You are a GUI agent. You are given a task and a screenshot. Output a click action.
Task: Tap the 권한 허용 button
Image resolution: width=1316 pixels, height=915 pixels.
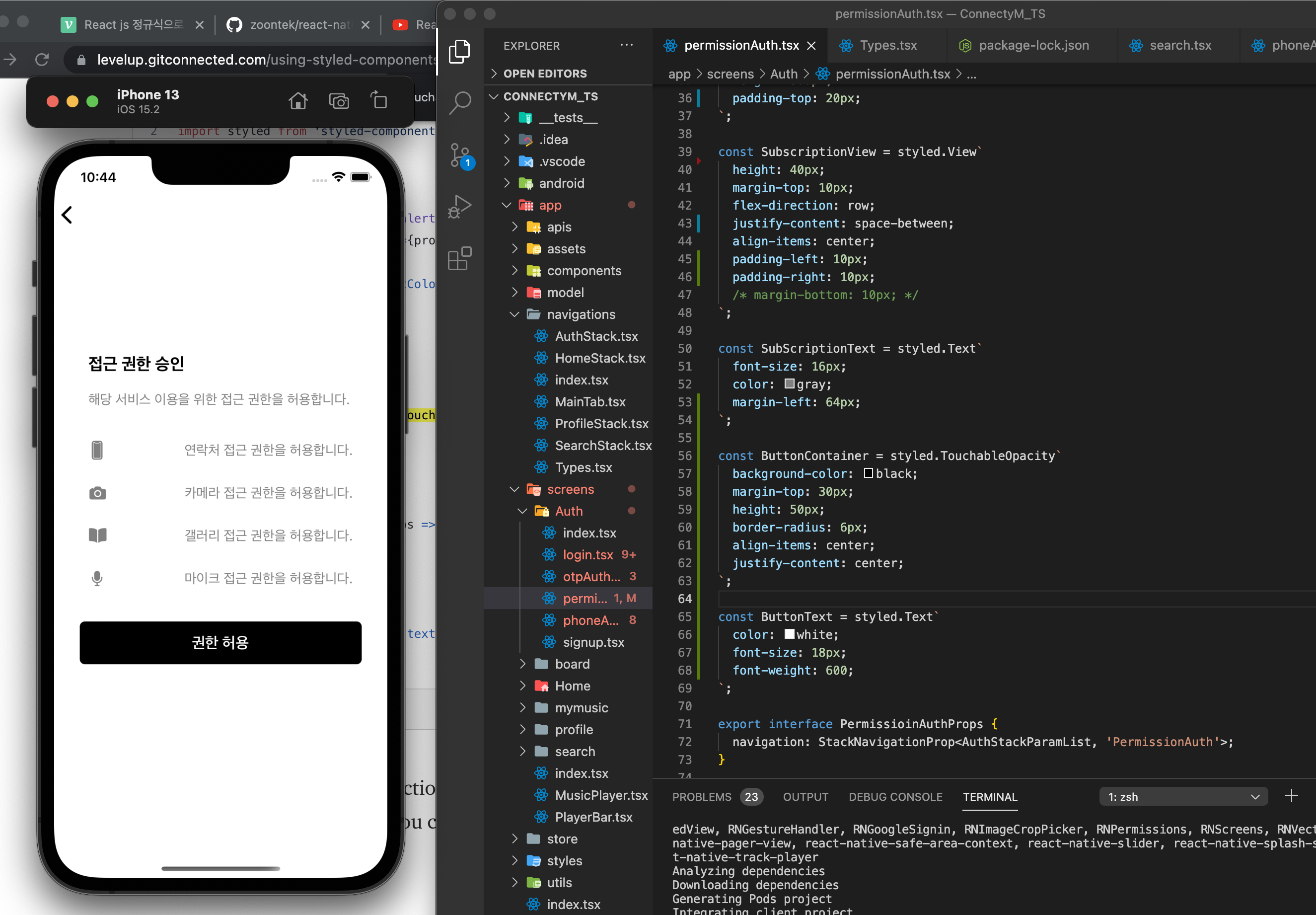220,643
